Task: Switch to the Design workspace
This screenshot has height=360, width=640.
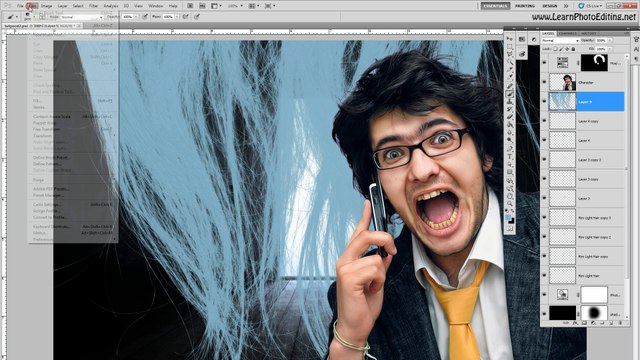Action: click(x=549, y=6)
